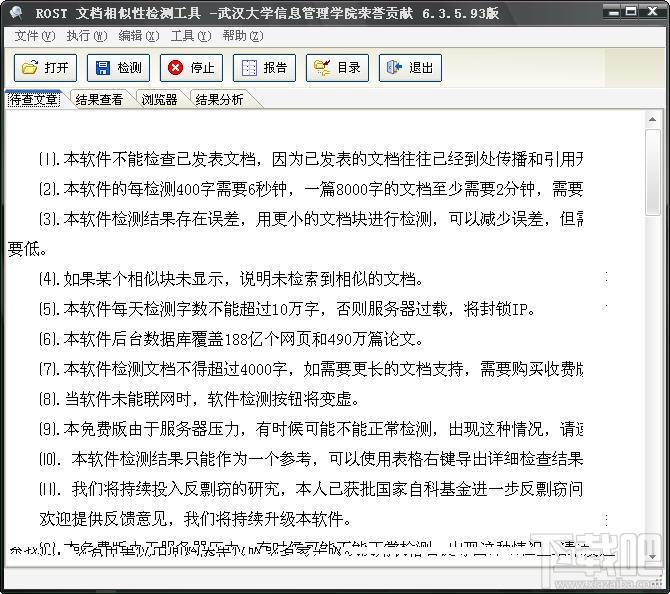The image size is (670, 594).
Task: Click the 退出 button label
Action: pyautogui.click(x=421, y=68)
